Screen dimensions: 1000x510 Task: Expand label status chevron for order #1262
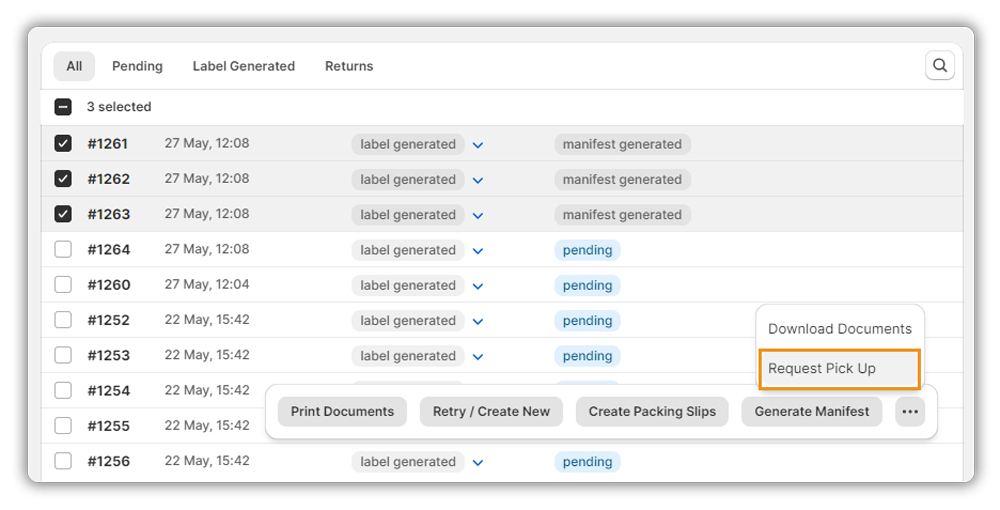pyautogui.click(x=478, y=180)
